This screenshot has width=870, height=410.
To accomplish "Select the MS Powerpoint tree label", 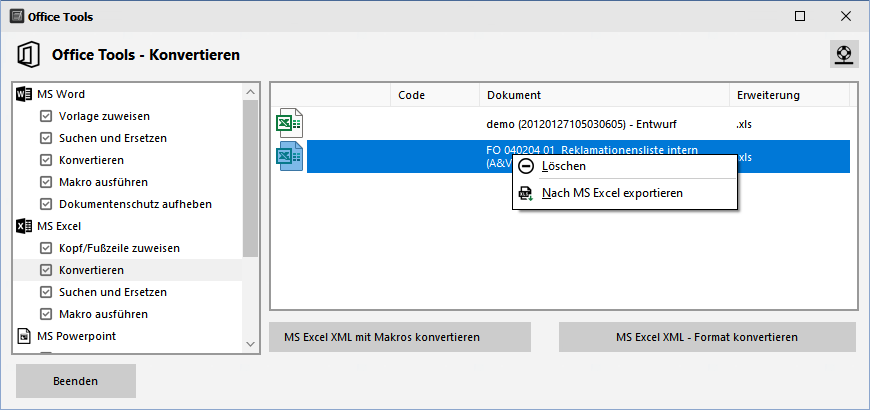I will (77, 336).
